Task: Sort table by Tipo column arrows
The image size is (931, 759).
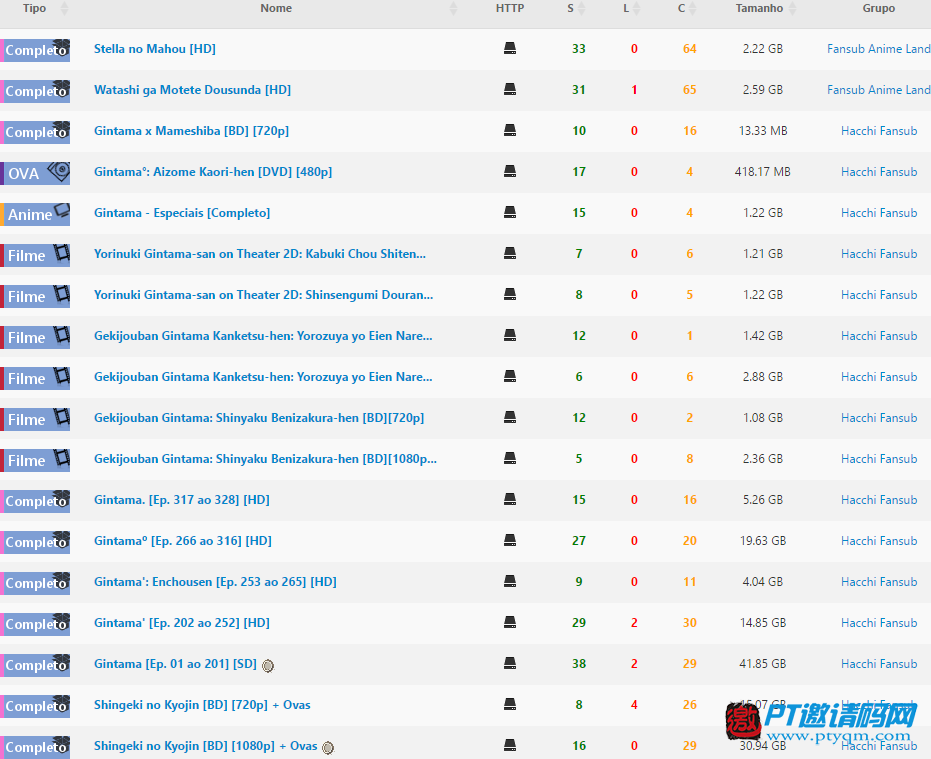Action: pos(64,8)
